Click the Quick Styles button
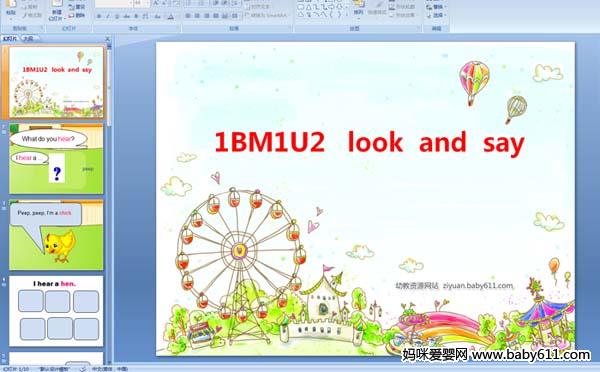This screenshot has height=372, width=600. pyautogui.click(x=377, y=9)
